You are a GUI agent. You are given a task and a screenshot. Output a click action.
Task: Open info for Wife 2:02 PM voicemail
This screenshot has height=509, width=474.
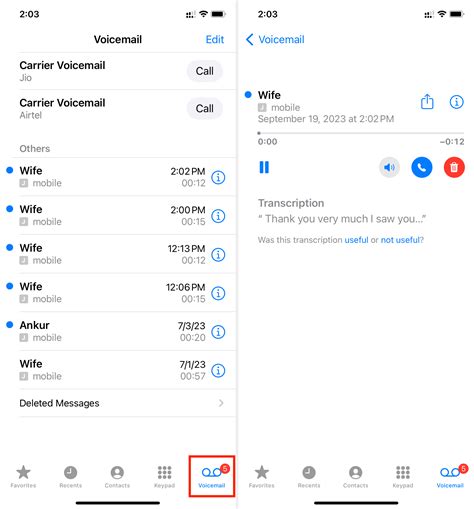click(x=218, y=177)
